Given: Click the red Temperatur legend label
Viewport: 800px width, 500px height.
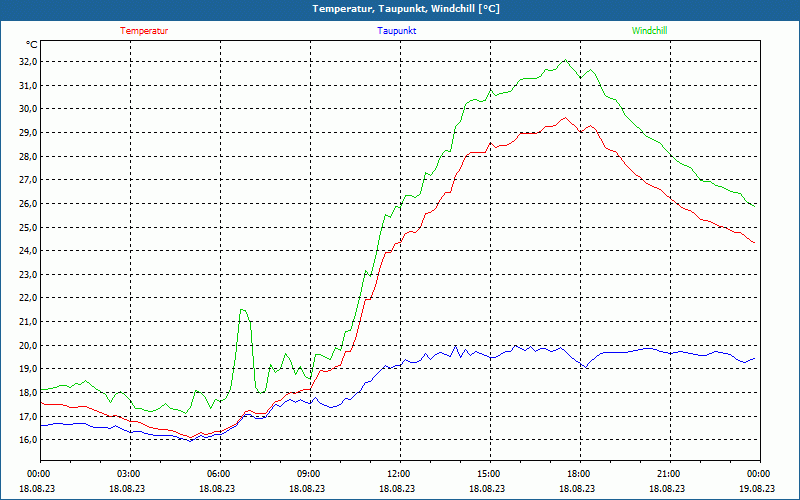Looking at the screenshot, I should pyautogui.click(x=144, y=31).
